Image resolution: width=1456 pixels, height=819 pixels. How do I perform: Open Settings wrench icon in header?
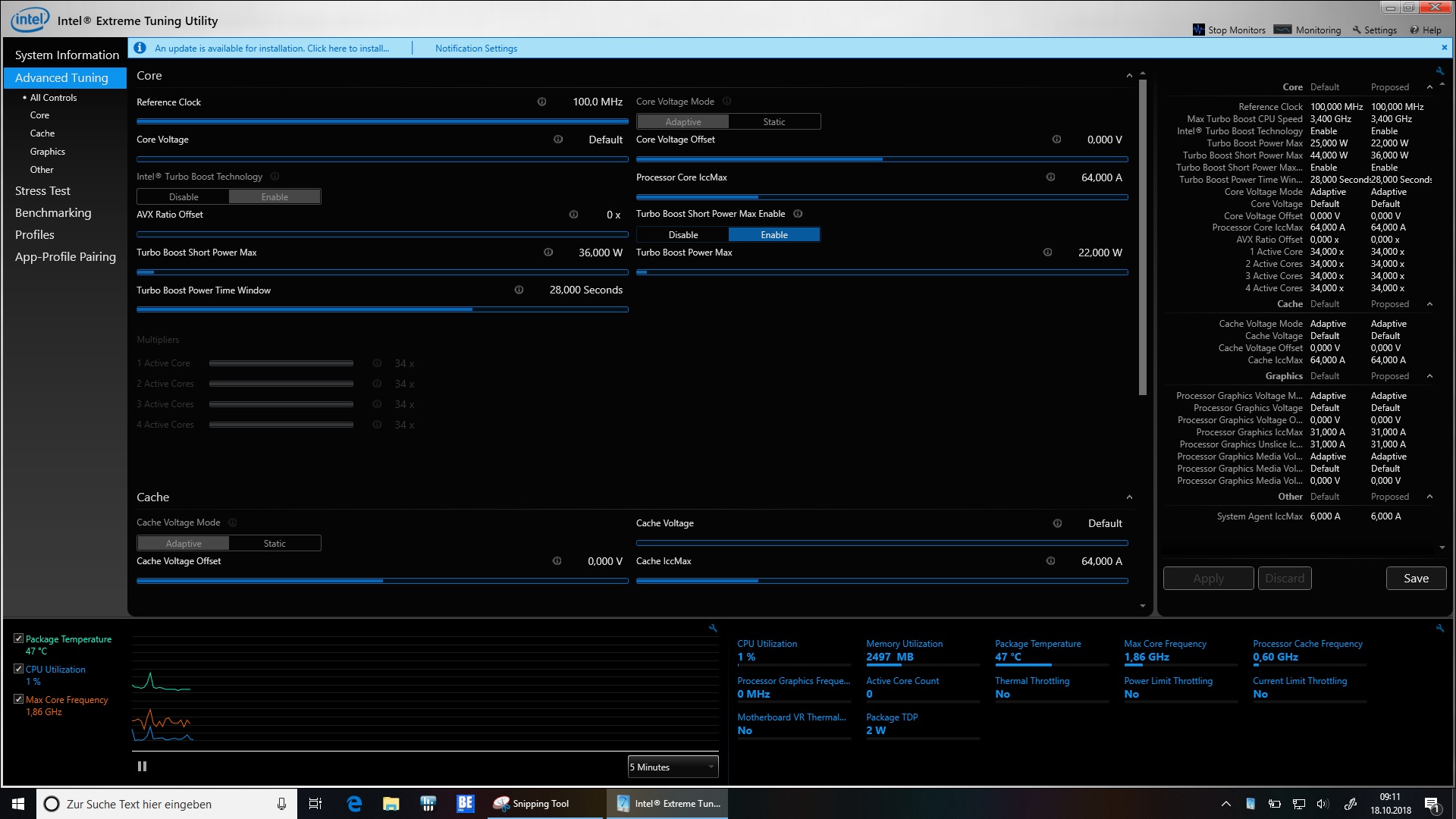[x=1357, y=30]
